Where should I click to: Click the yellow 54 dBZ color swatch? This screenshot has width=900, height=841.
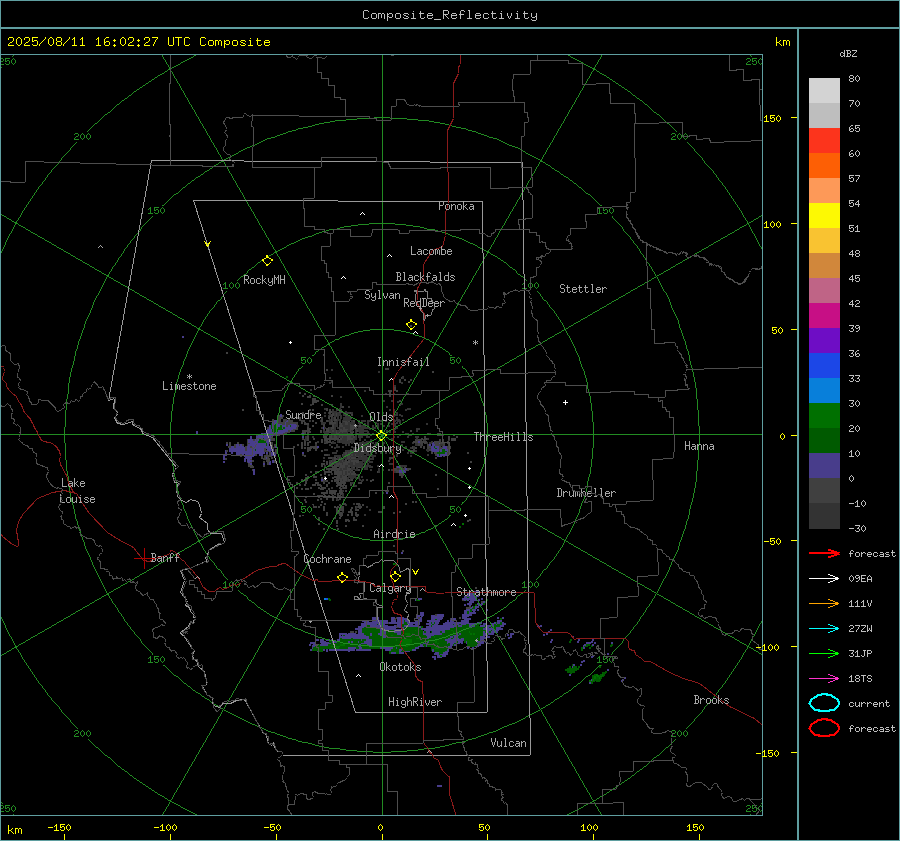824,215
